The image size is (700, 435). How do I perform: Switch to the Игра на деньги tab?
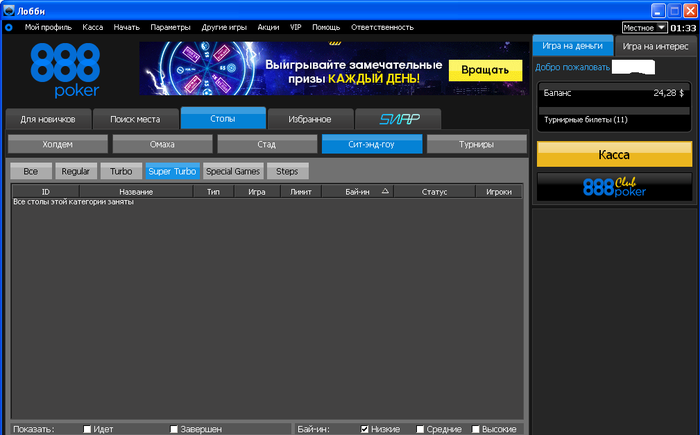coord(572,46)
